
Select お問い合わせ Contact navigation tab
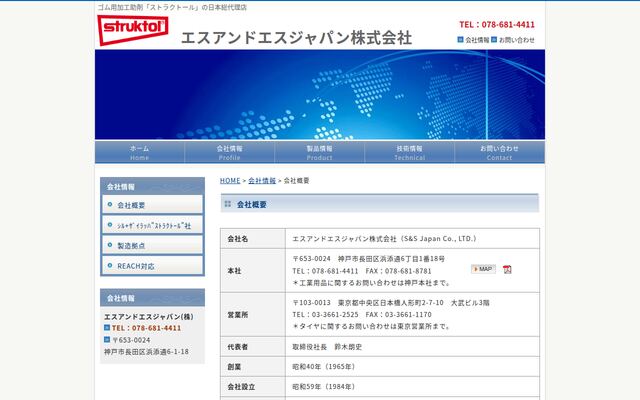coord(500,152)
